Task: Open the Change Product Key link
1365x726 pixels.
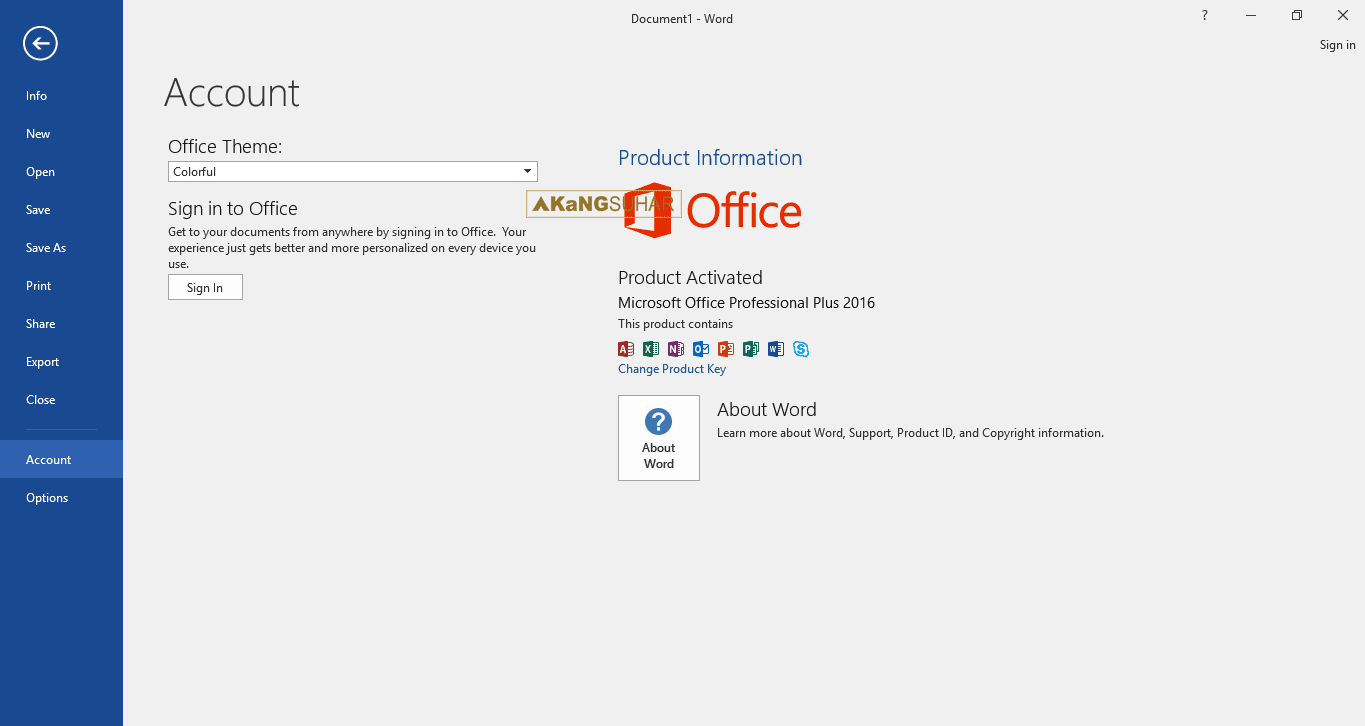Action: [x=672, y=368]
